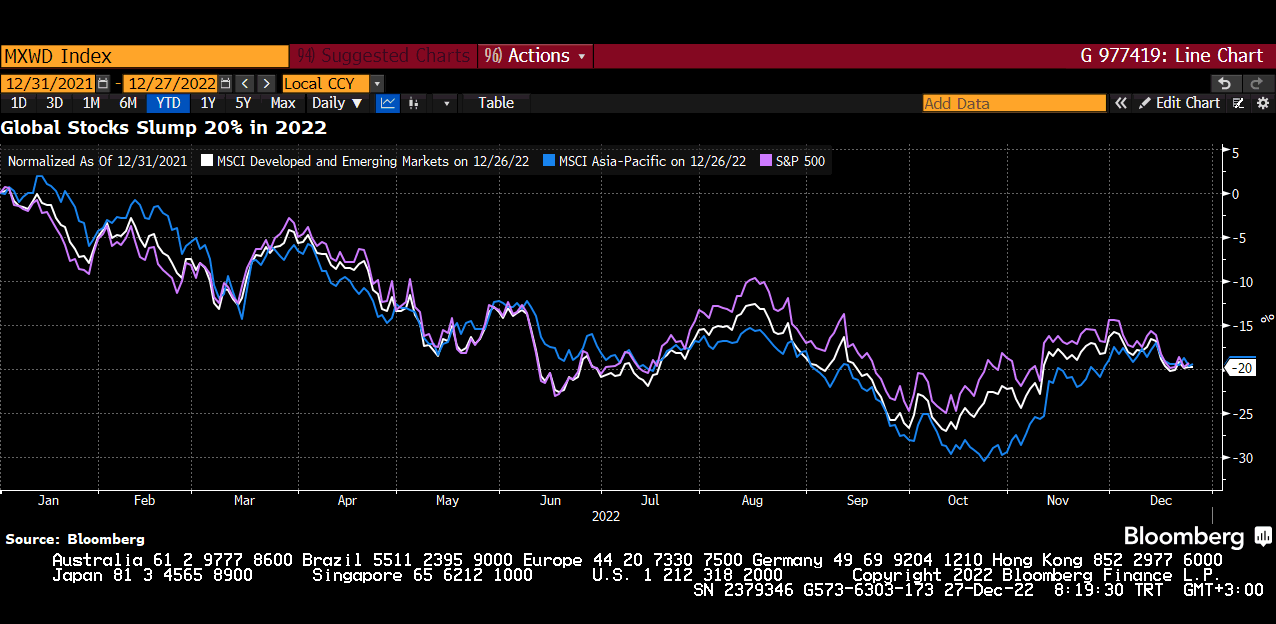Click the end date field 12/27/2022
This screenshot has width=1276, height=624.
click(170, 84)
